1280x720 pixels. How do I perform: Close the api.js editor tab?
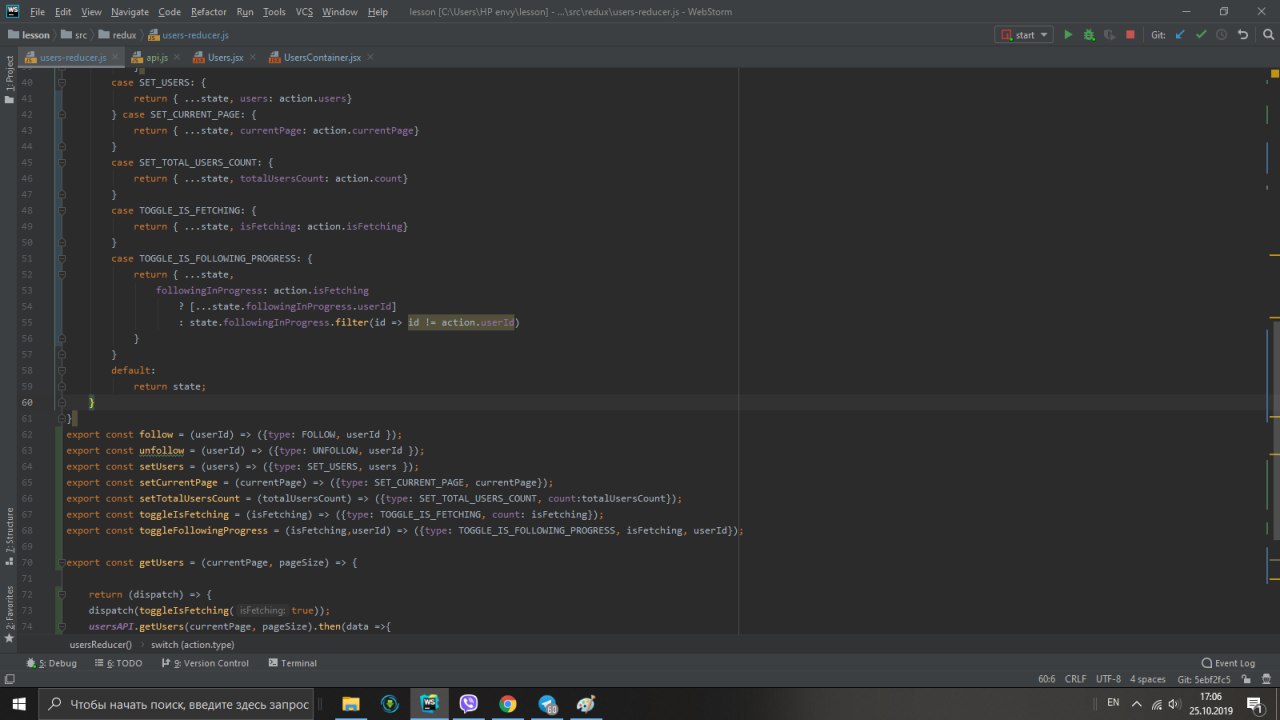pyautogui.click(x=176, y=58)
